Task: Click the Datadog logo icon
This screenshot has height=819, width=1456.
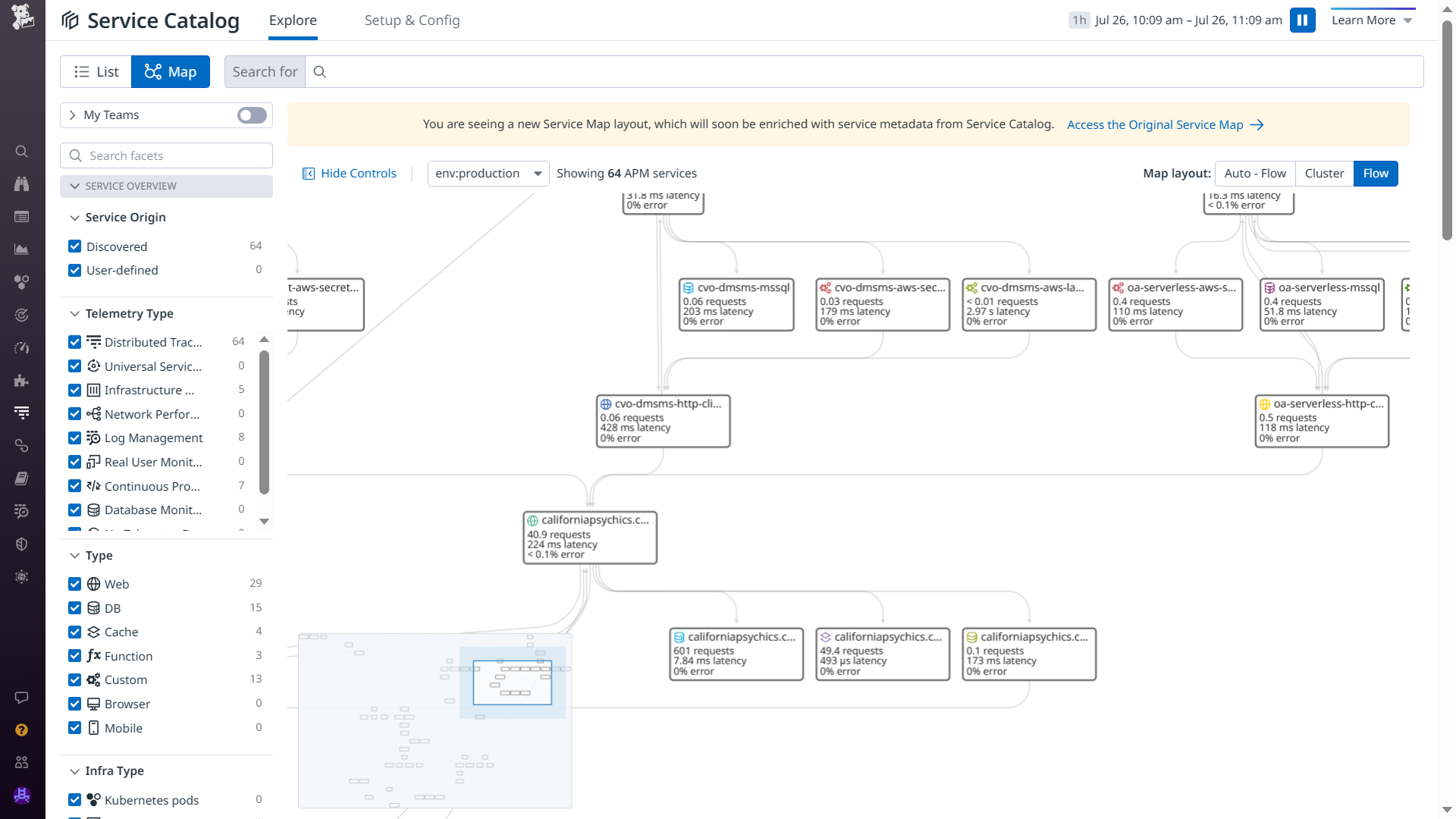Action: point(23,17)
